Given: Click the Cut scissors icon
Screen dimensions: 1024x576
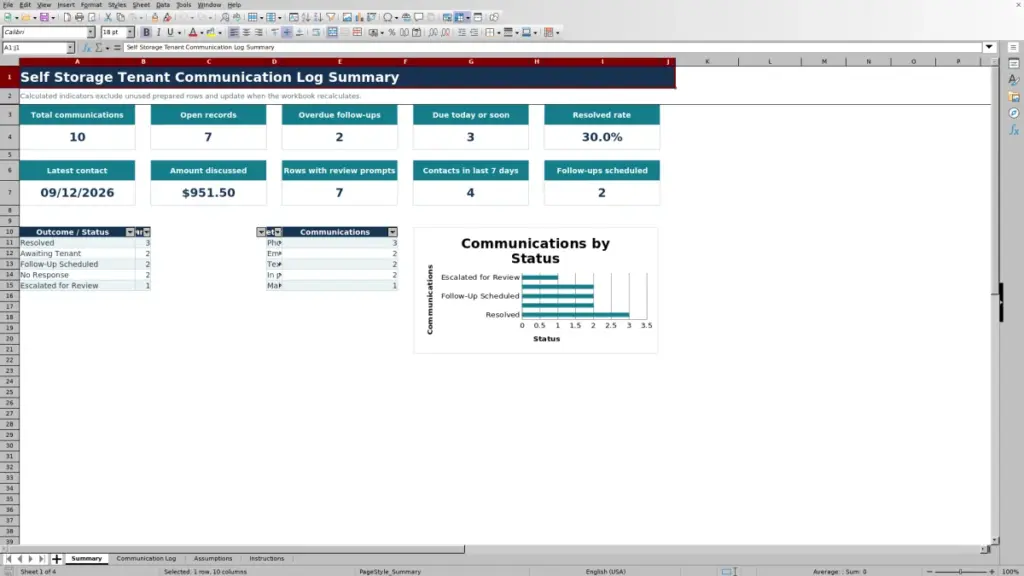Looking at the screenshot, I should [x=108, y=17].
